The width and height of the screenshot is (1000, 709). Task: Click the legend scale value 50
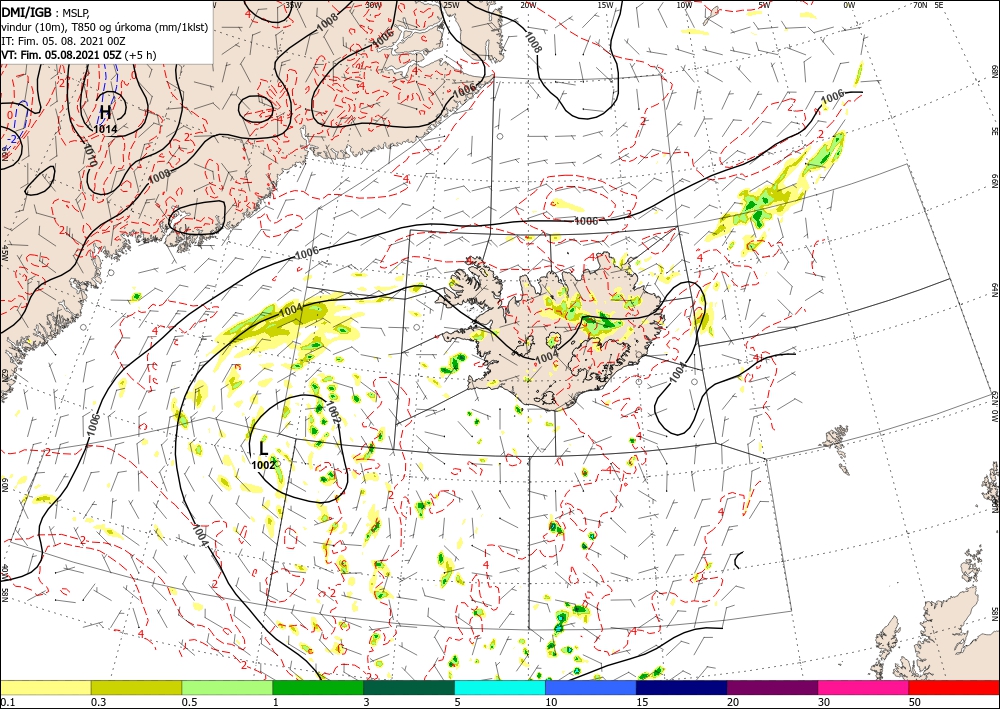tap(915, 702)
